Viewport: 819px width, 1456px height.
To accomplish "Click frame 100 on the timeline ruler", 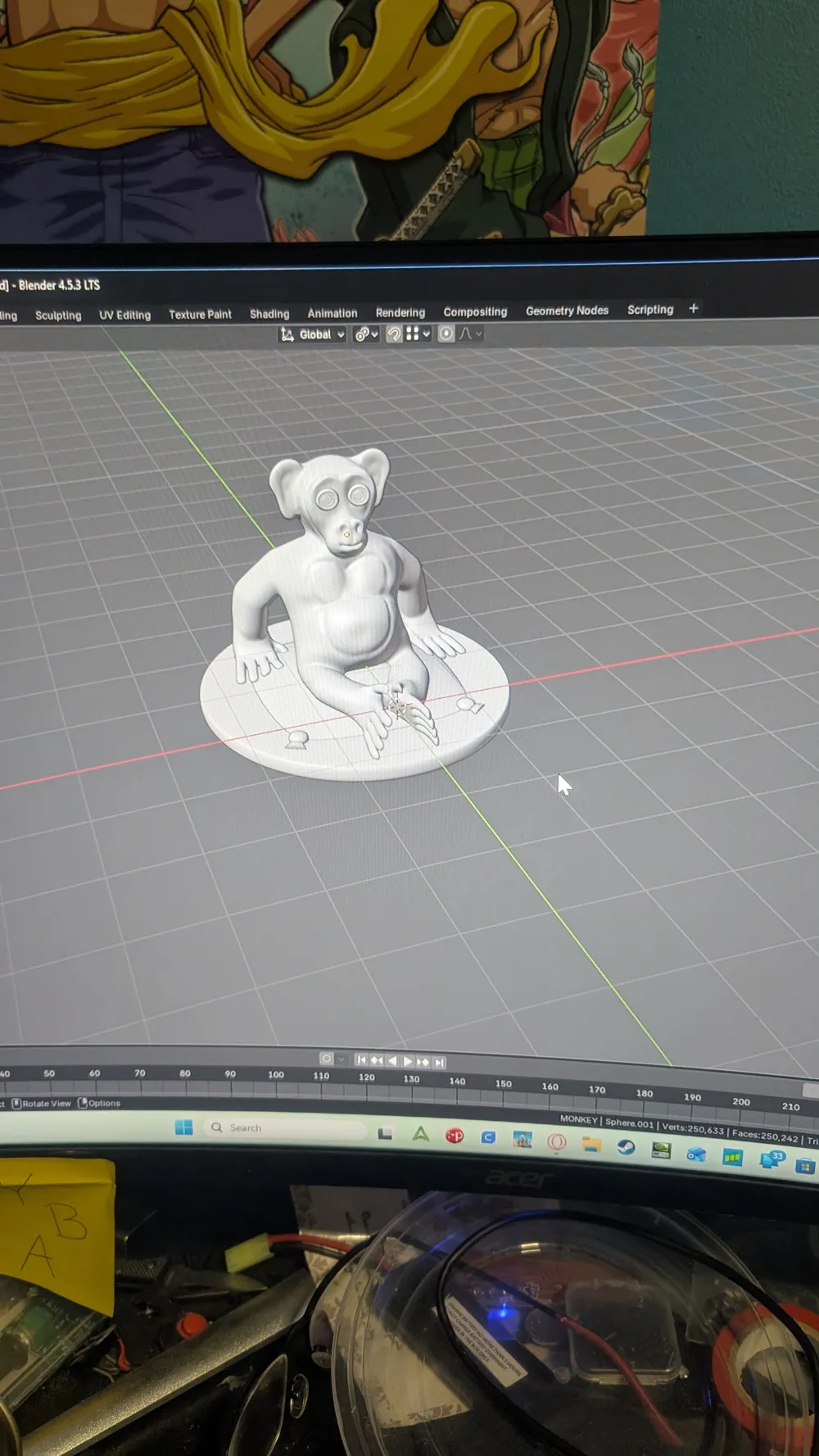I will [276, 1074].
